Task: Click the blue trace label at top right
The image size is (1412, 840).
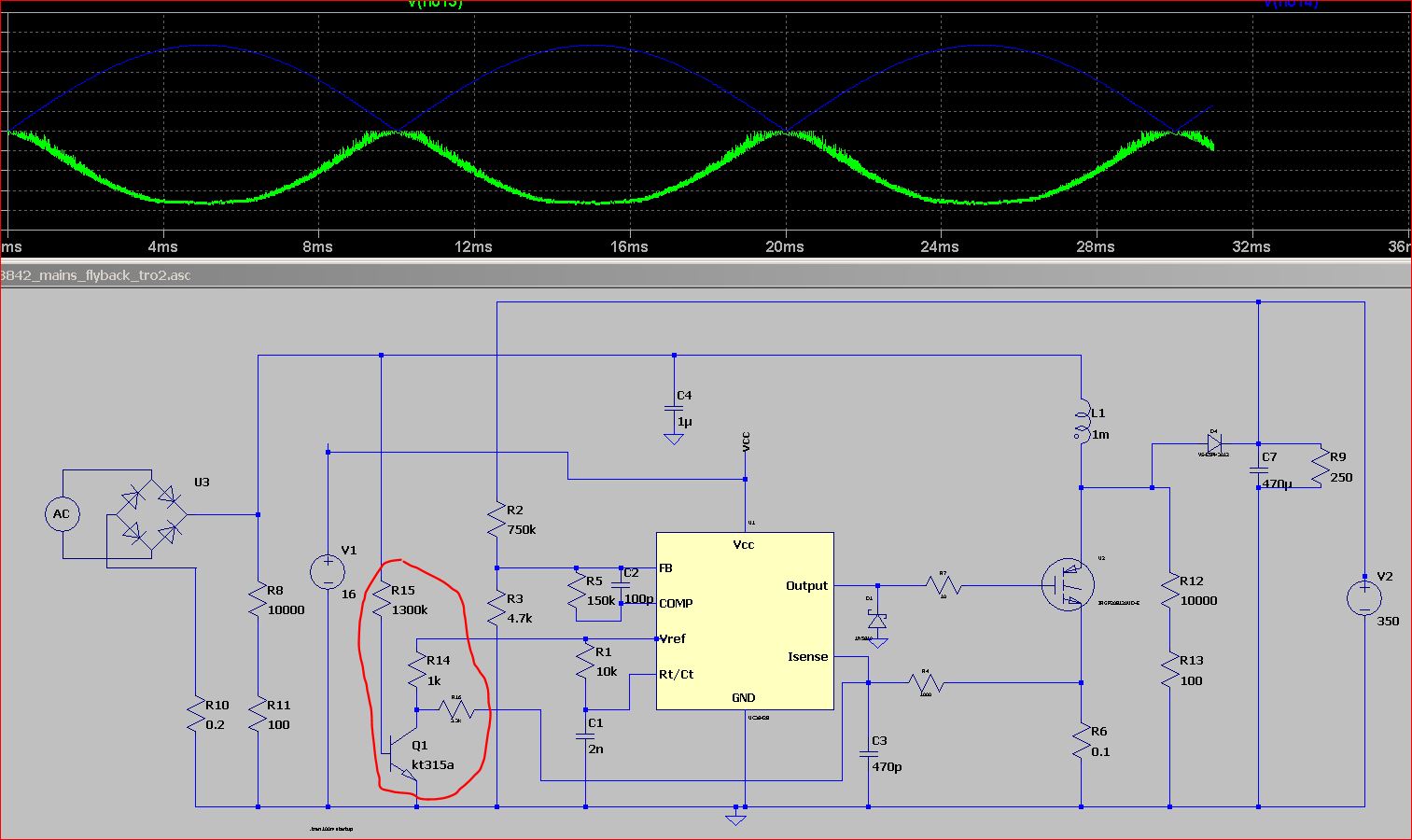Action: [1291, 4]
